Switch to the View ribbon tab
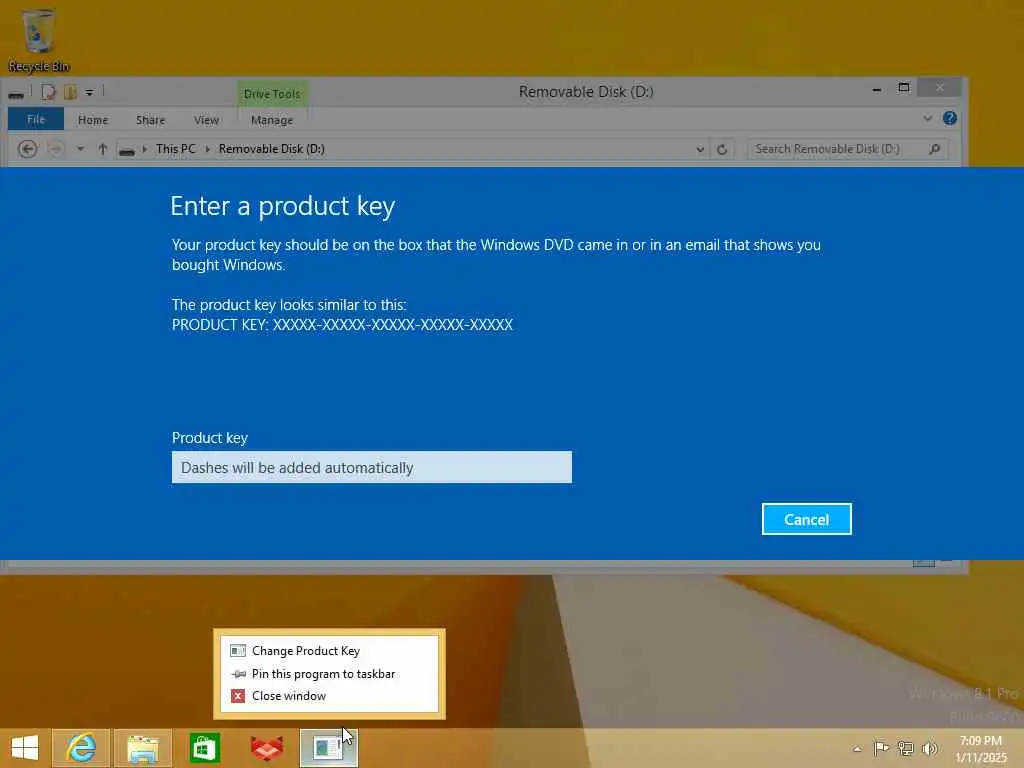 (x=206, y=120)
